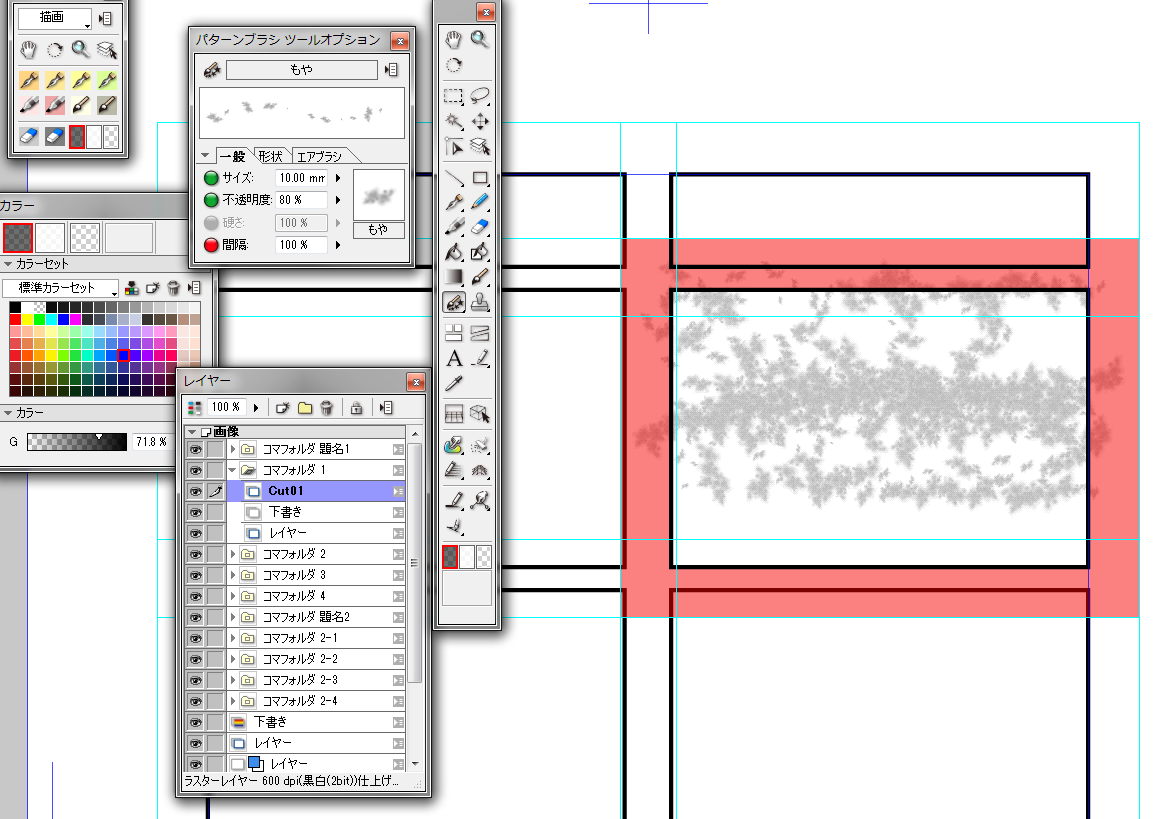Click the Lock Layer padlock icon
This screenshot has height=819, width=1161.
tap(356, 407)
